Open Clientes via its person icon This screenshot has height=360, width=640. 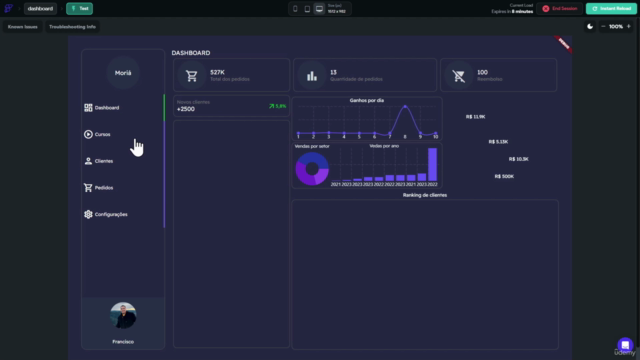(88, 161)
